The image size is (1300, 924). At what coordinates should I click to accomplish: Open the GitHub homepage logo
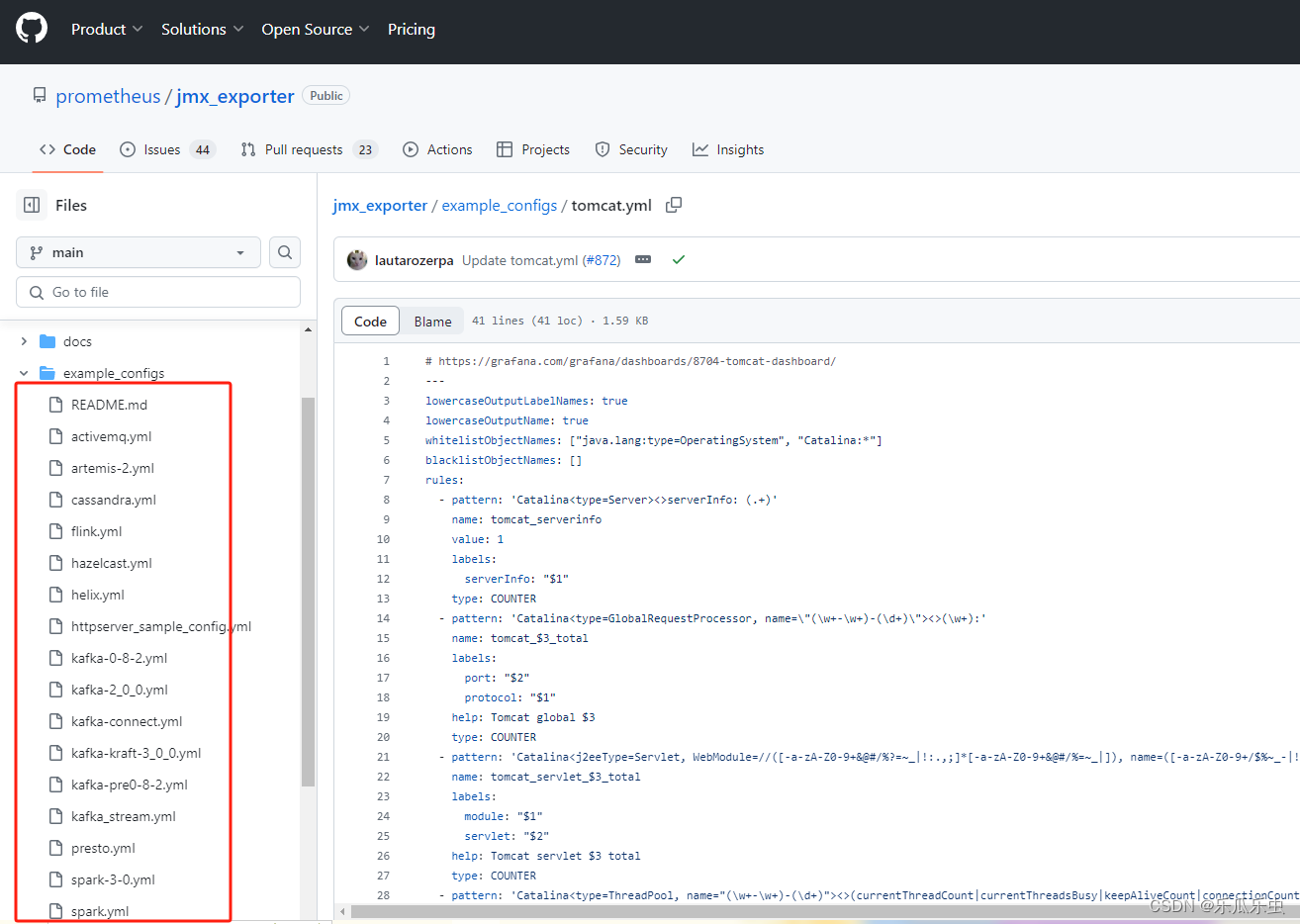[32, 28]
